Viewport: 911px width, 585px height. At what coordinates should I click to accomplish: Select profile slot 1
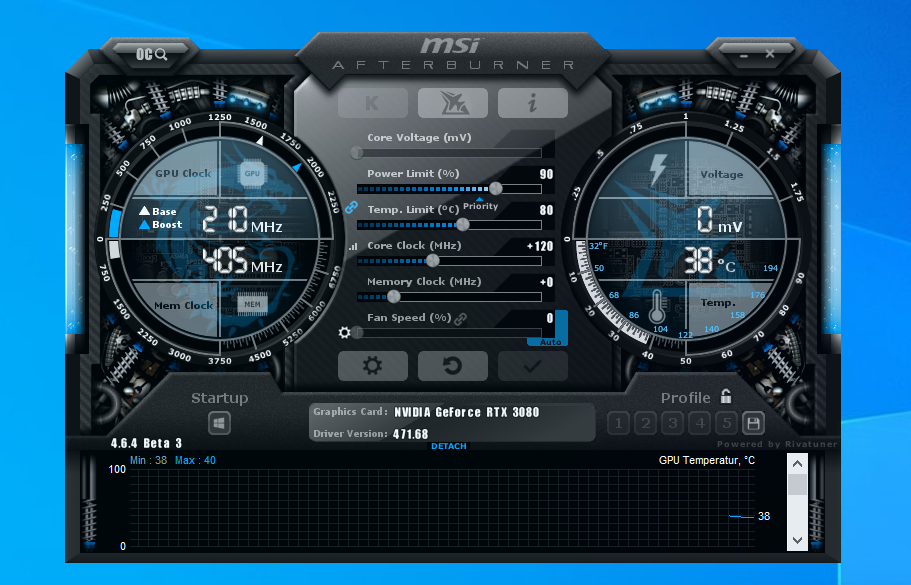point(619,424)
